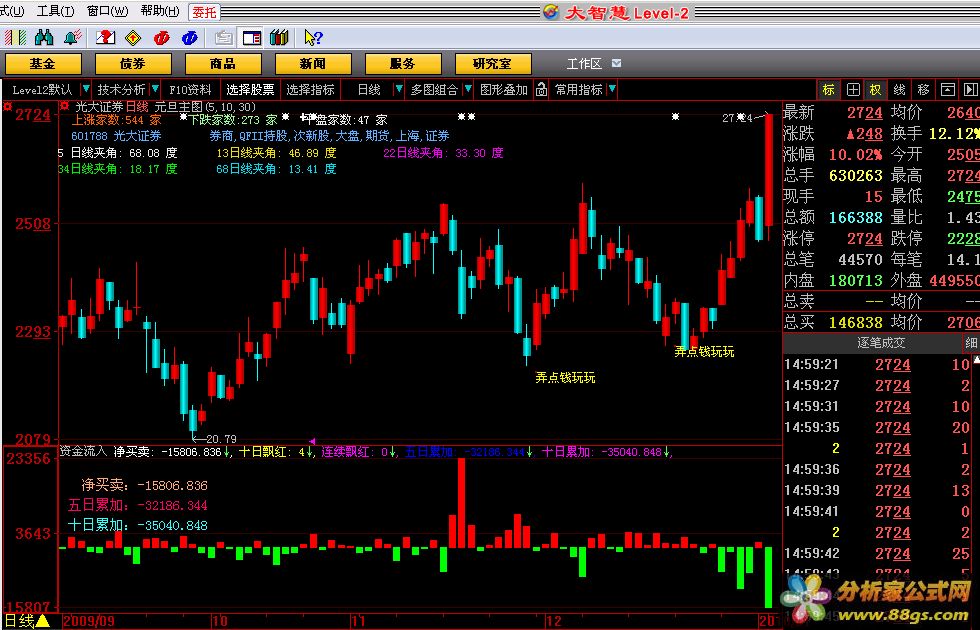The width and height of the screenshot is (980, 630).
Task: Toggle the 权 adjustment button
Action: click(875, 90)
